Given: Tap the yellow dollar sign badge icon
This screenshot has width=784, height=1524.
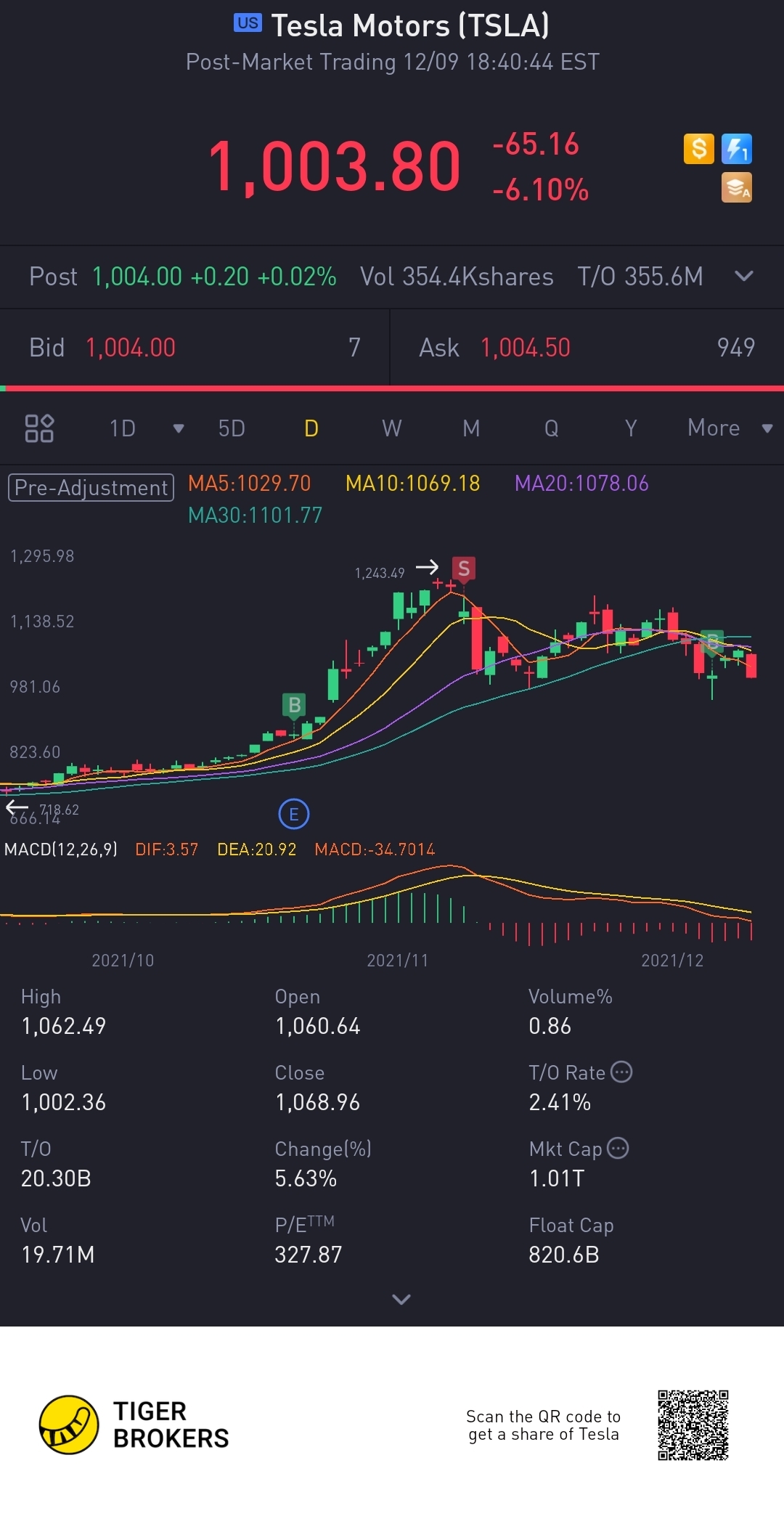Looking at the screenshot, I should click(x=699, y=149).
